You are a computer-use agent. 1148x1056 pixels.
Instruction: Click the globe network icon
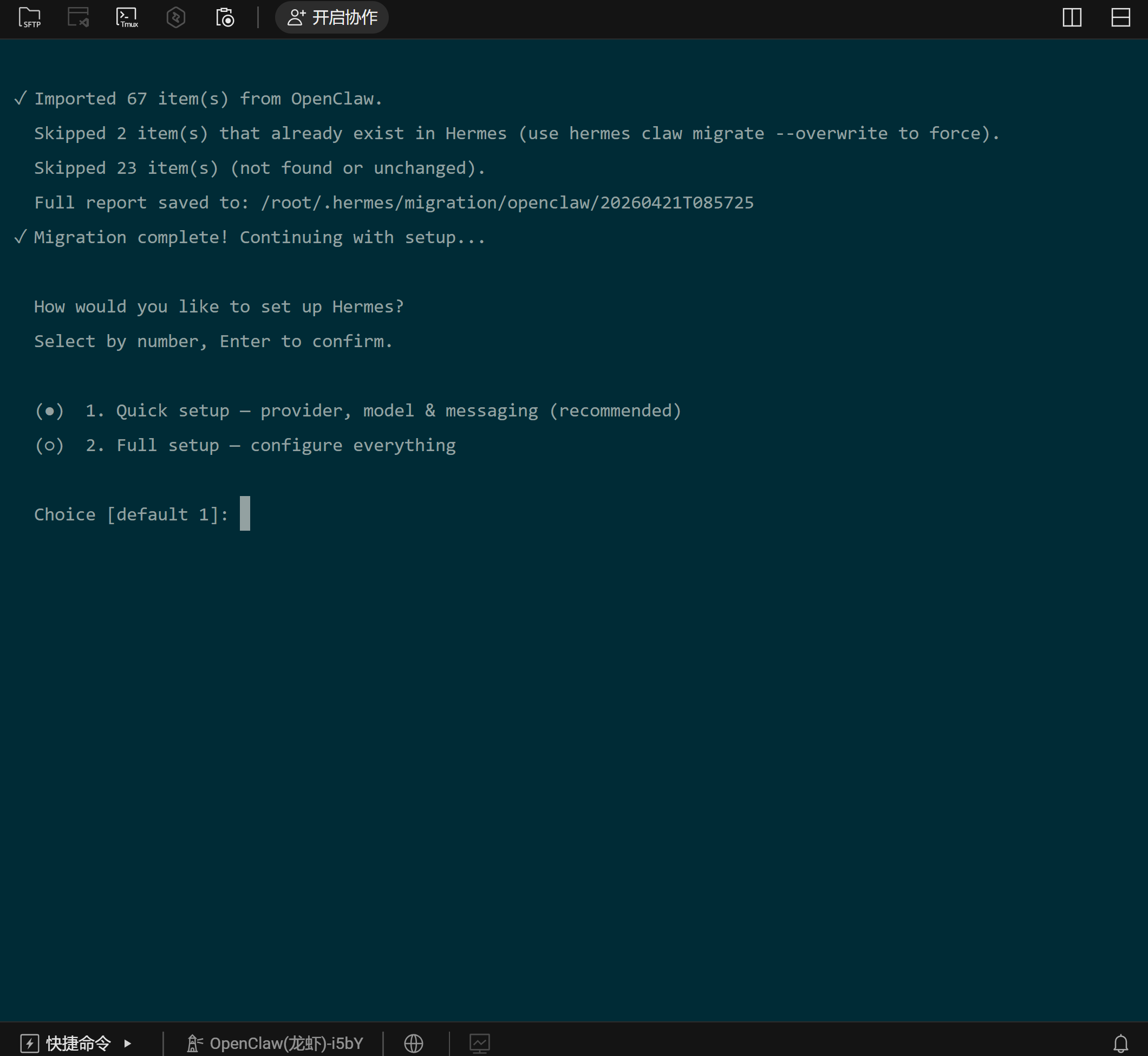point(414,1044)
